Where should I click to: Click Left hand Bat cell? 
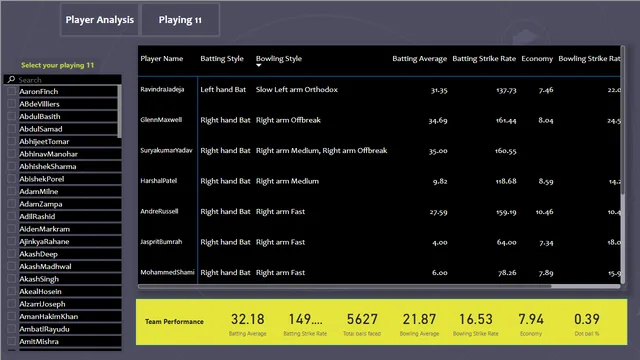223,89
